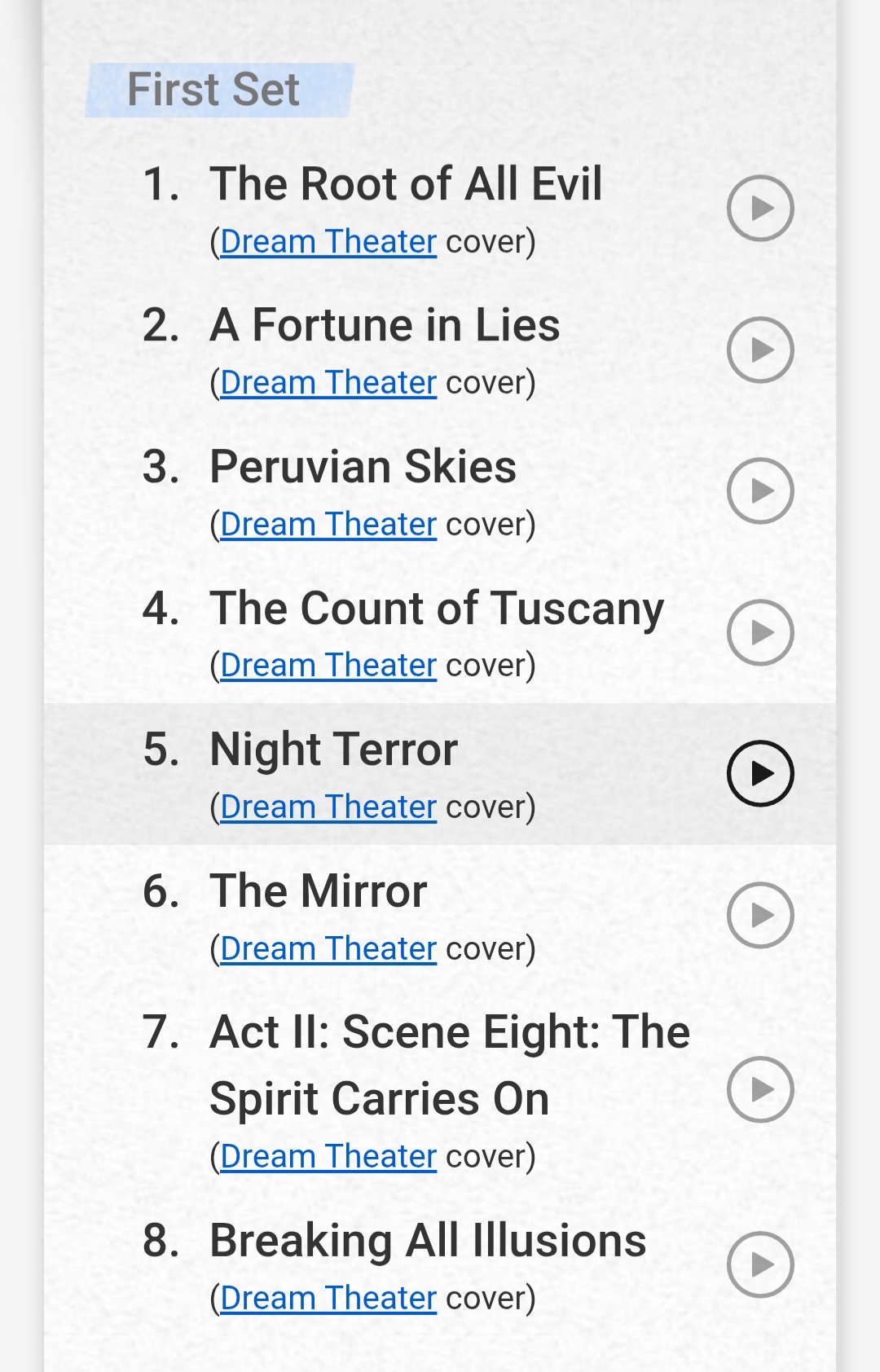Image resolution: width=880 pixels, height=1372 pixels.
Task: Open Dream Theater link under Root of All Evil
Action: [x=328, y=242]
